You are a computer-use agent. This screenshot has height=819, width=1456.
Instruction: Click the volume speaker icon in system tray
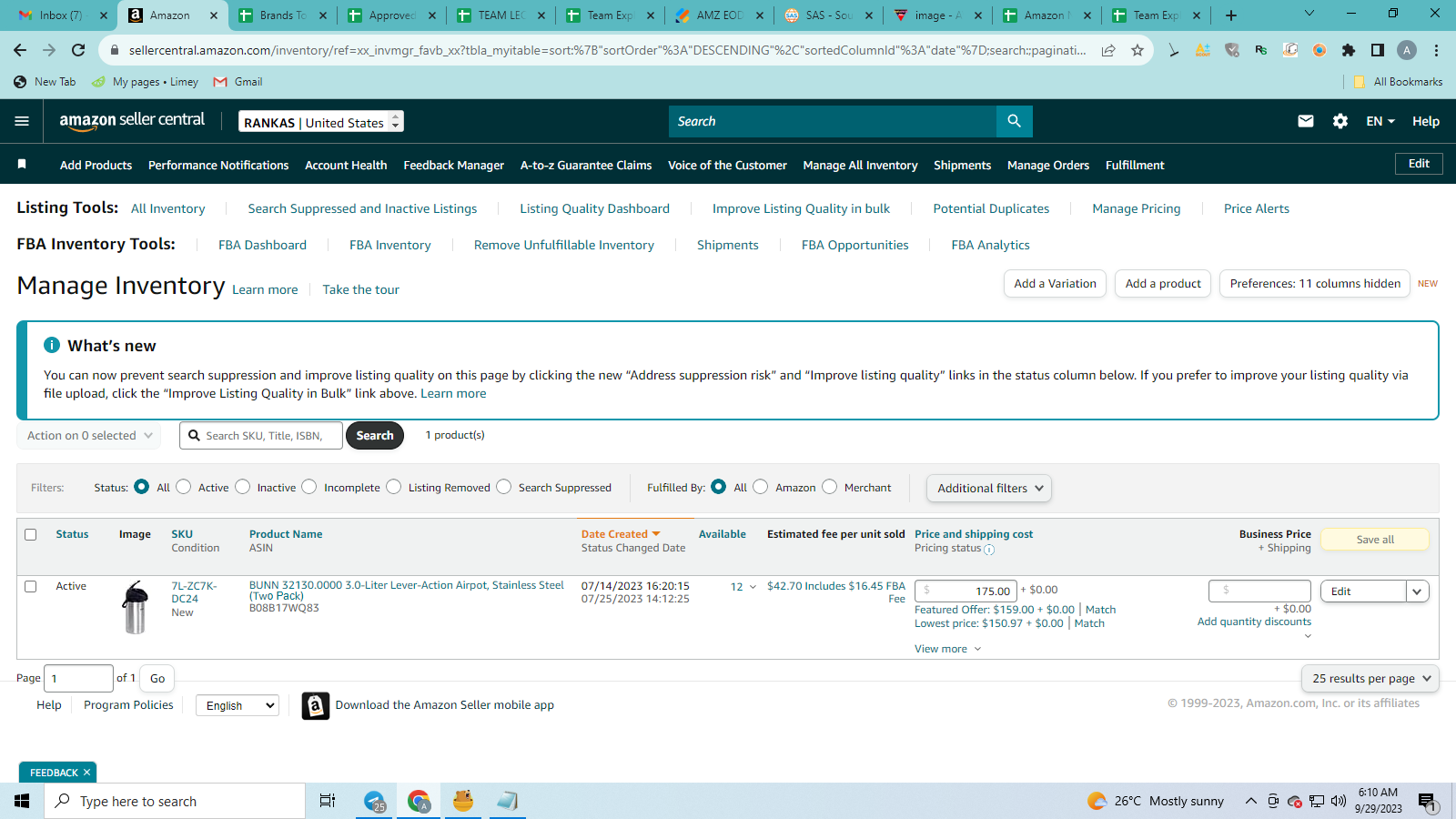[x=1338, y=801]
